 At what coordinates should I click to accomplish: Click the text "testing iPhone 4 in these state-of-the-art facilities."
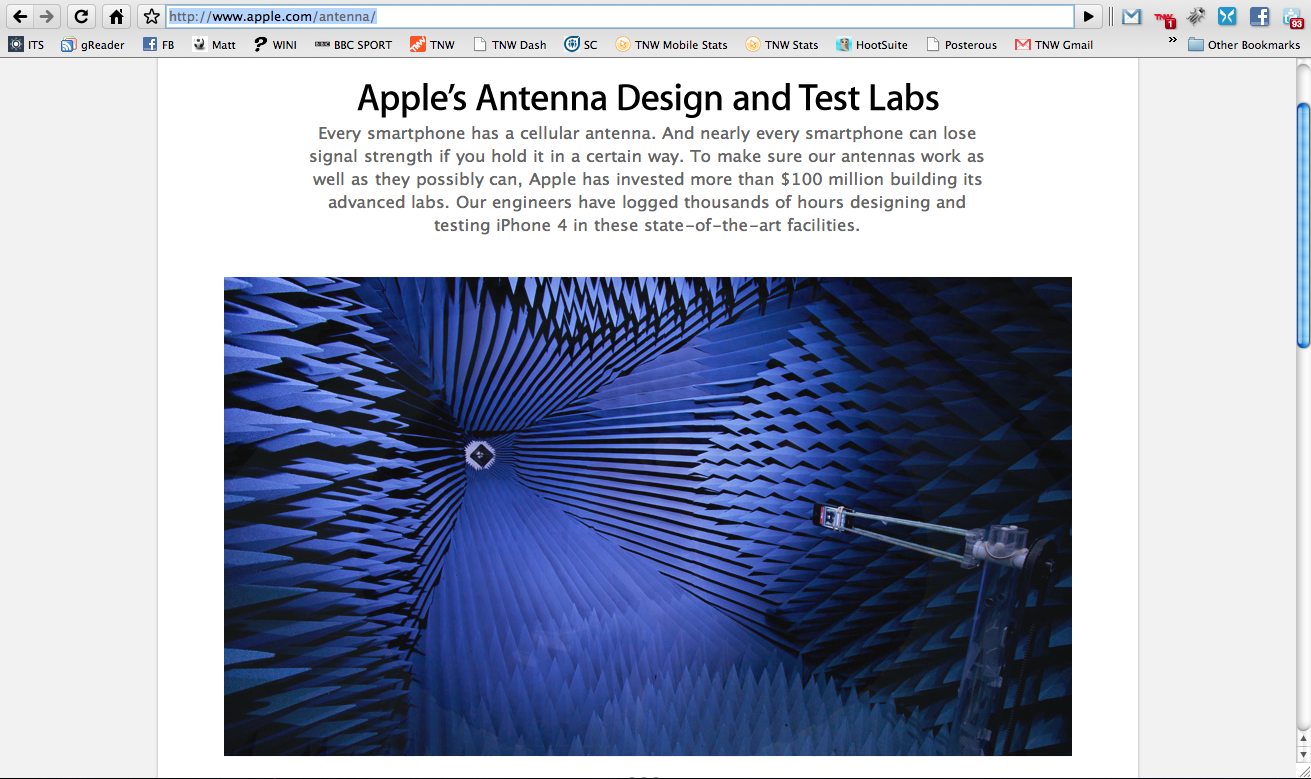pyautogui.click(x=647, y=225)
